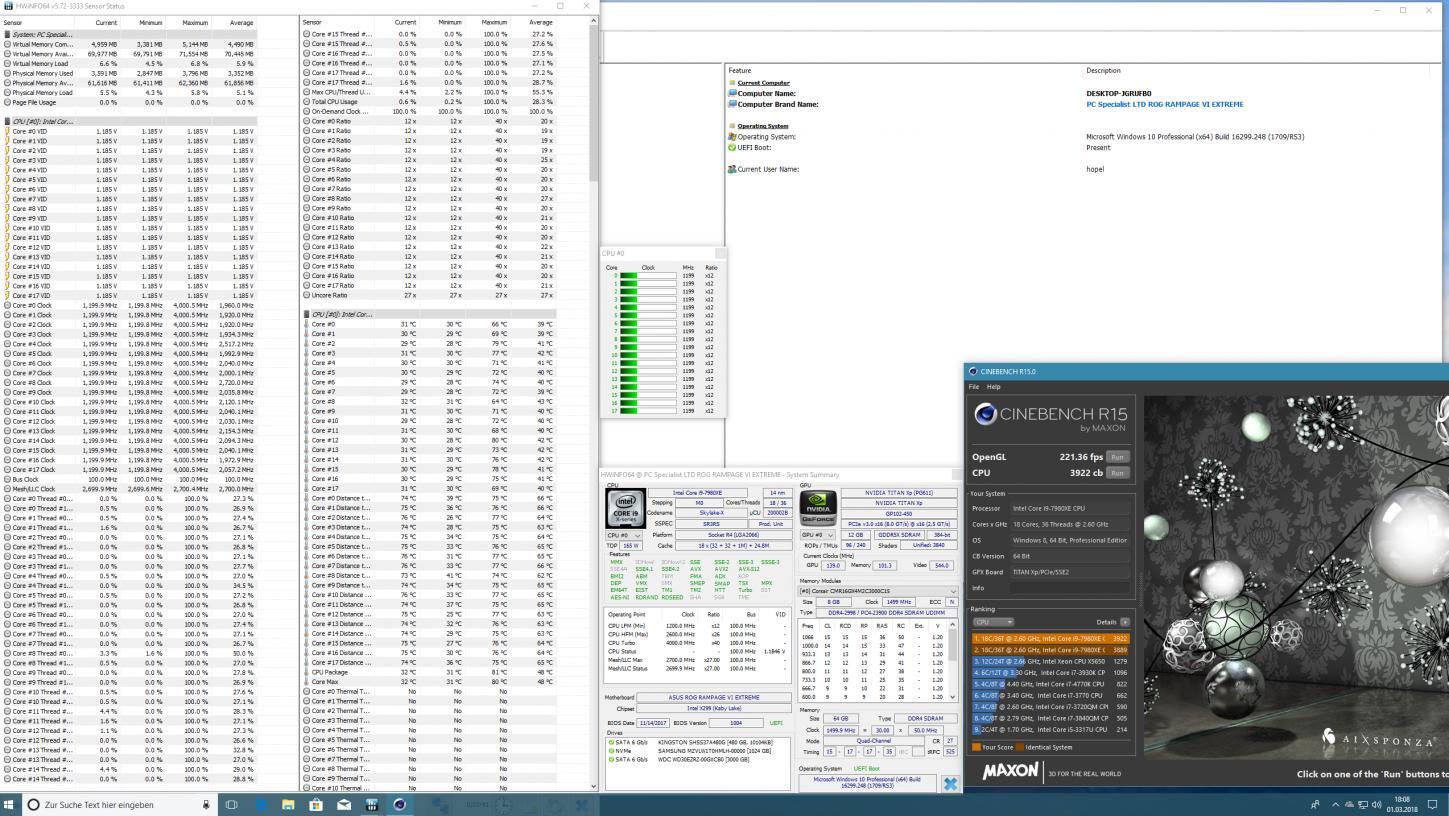Image resolution: width=1449 pixels, height=816 pixels.
Task: Click the SAMSUNG NVMe drive status icon
Action: (x=611, y=750)
